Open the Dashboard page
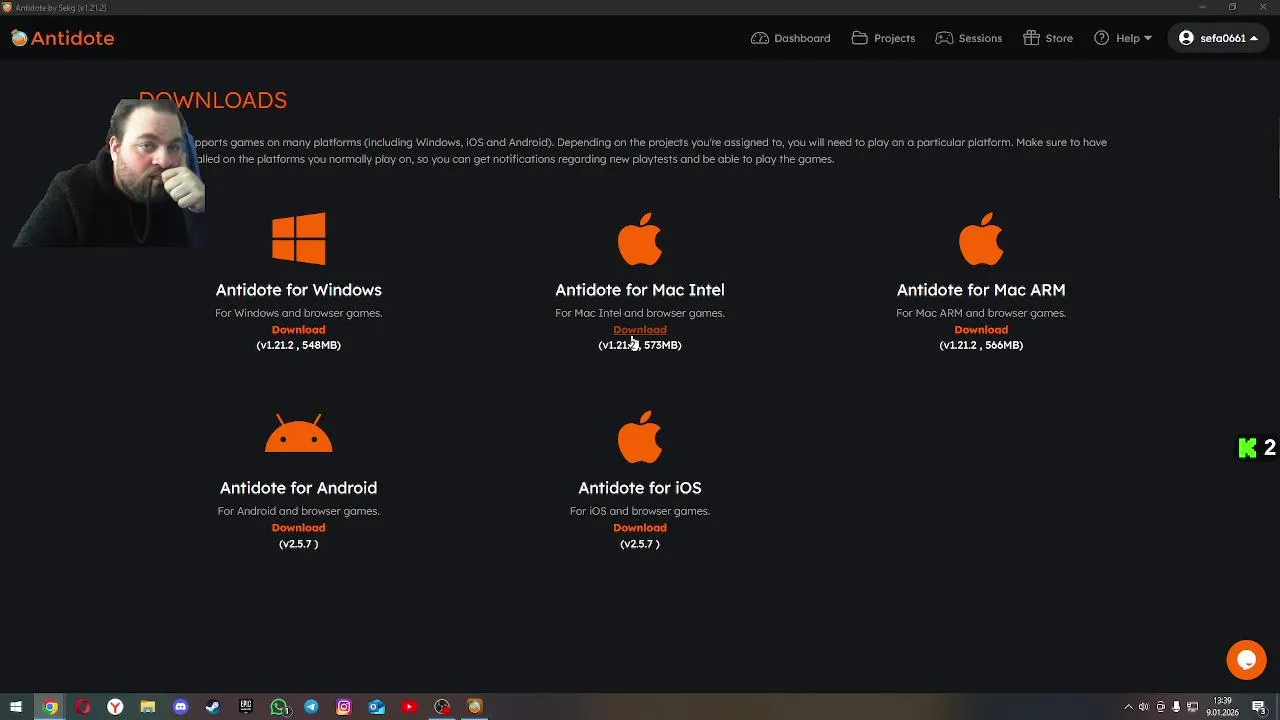Image resolution: width=1280 pixels, height=720 pixels. click(791, 38)
